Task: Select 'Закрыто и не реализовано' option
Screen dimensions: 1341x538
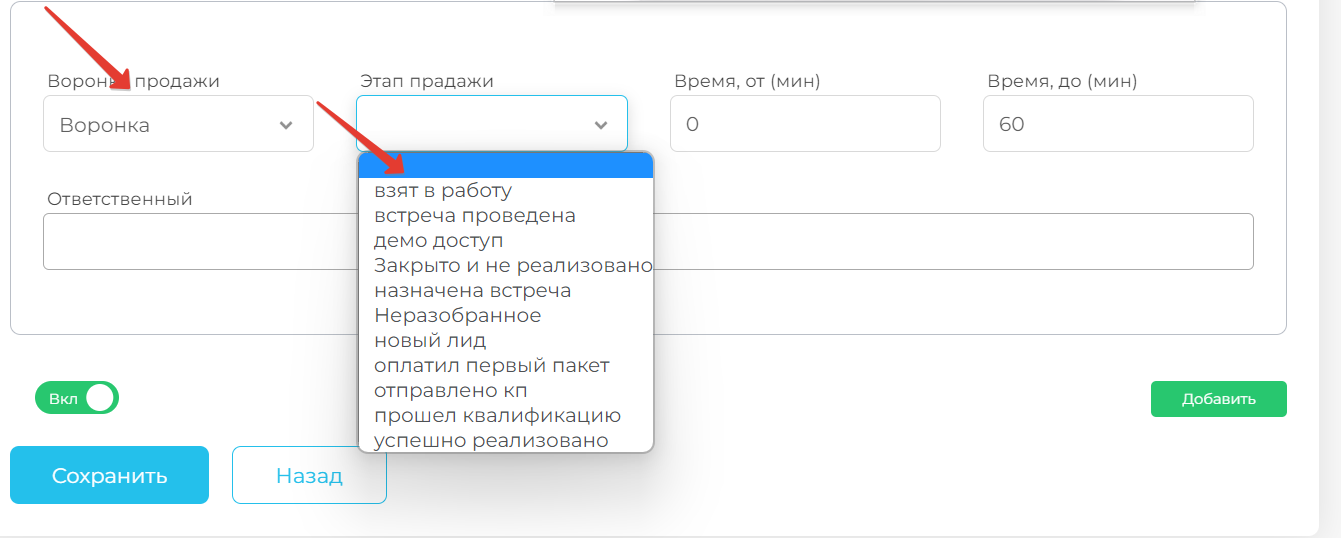Action: (x=513, y=265)
